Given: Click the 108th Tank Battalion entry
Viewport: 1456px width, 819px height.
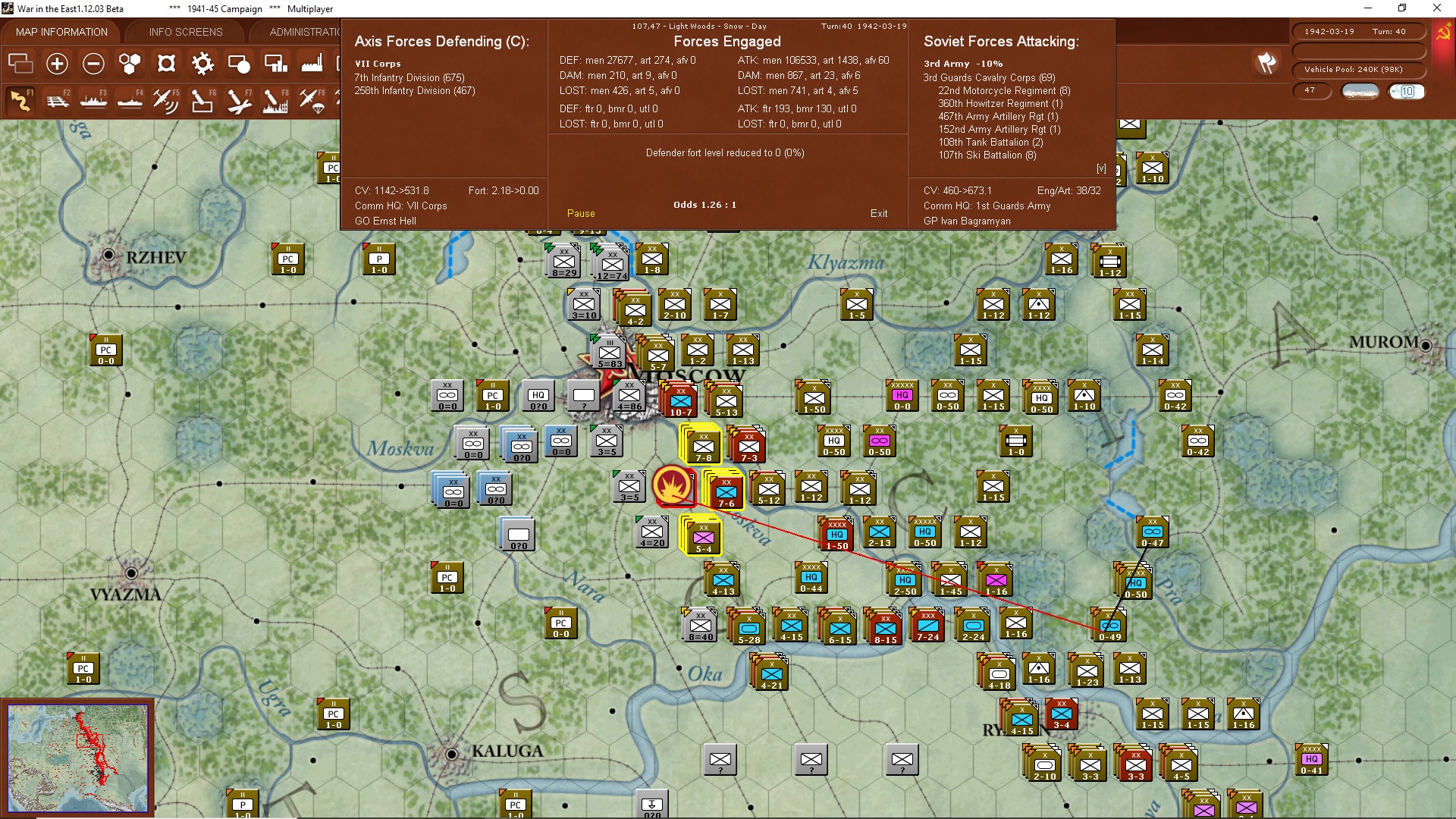Looking at the screenshot, I should 990,143.
